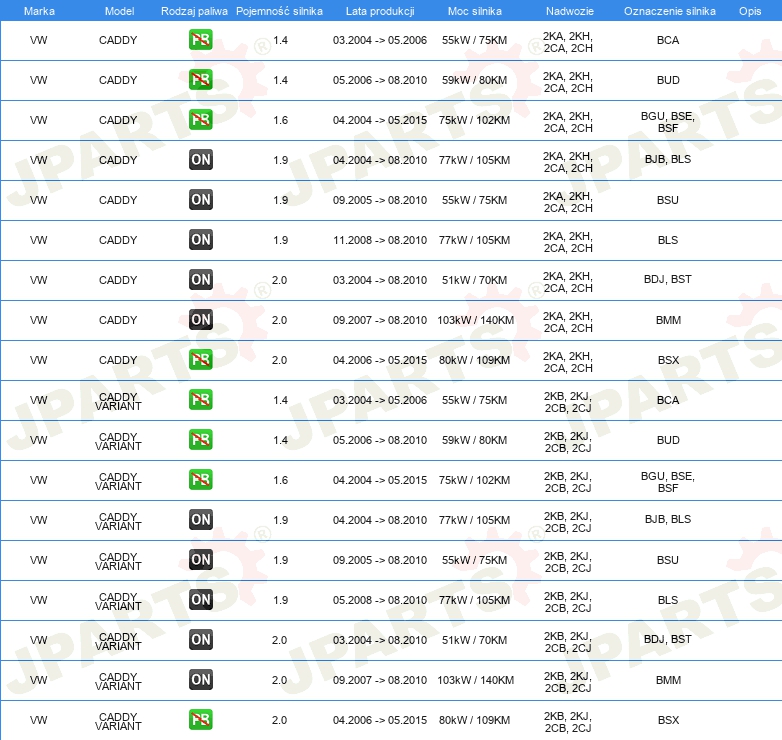Screen dimensions: 782x740
Task: Select VW brand in the CADDY BUD row
Action: 38,80
